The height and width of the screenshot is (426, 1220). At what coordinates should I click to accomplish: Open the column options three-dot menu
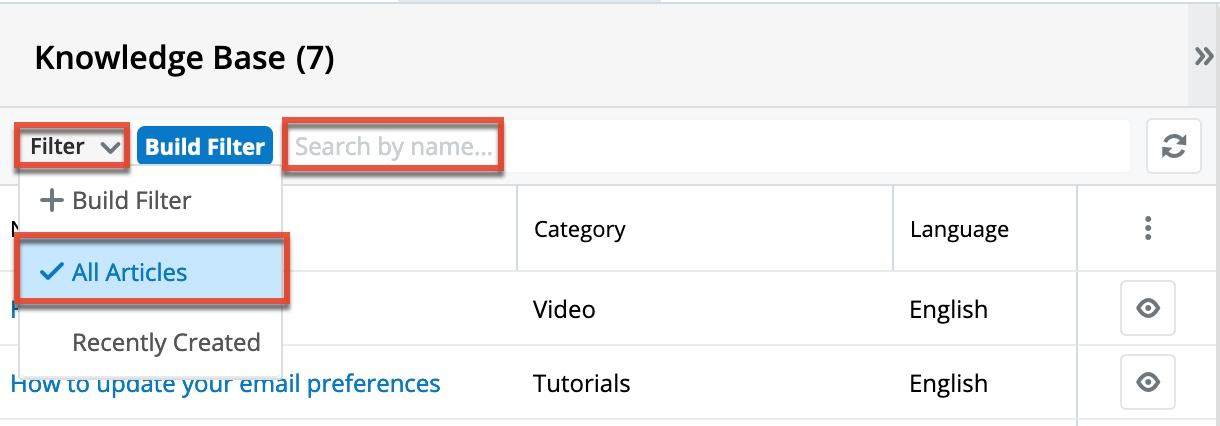coord(1148,229)
